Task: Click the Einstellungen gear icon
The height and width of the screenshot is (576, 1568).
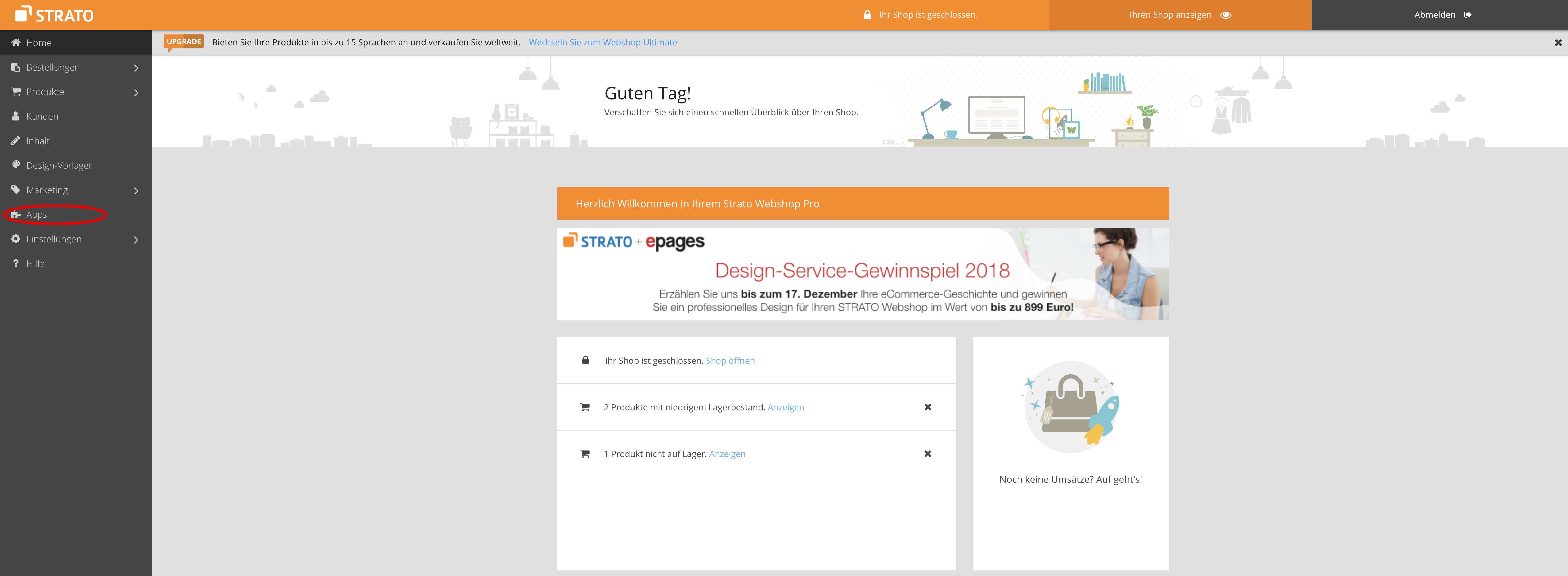Action: 16,239
